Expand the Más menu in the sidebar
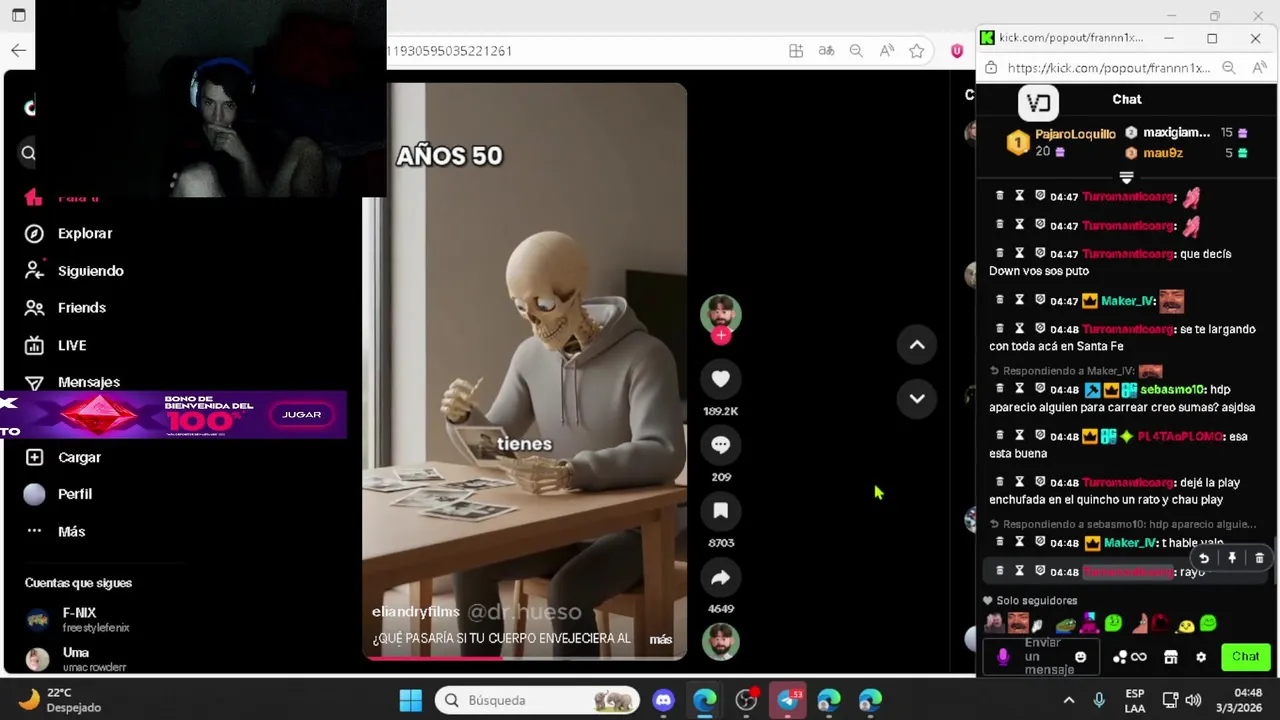Screen dimensions: 1280x720 56,531
